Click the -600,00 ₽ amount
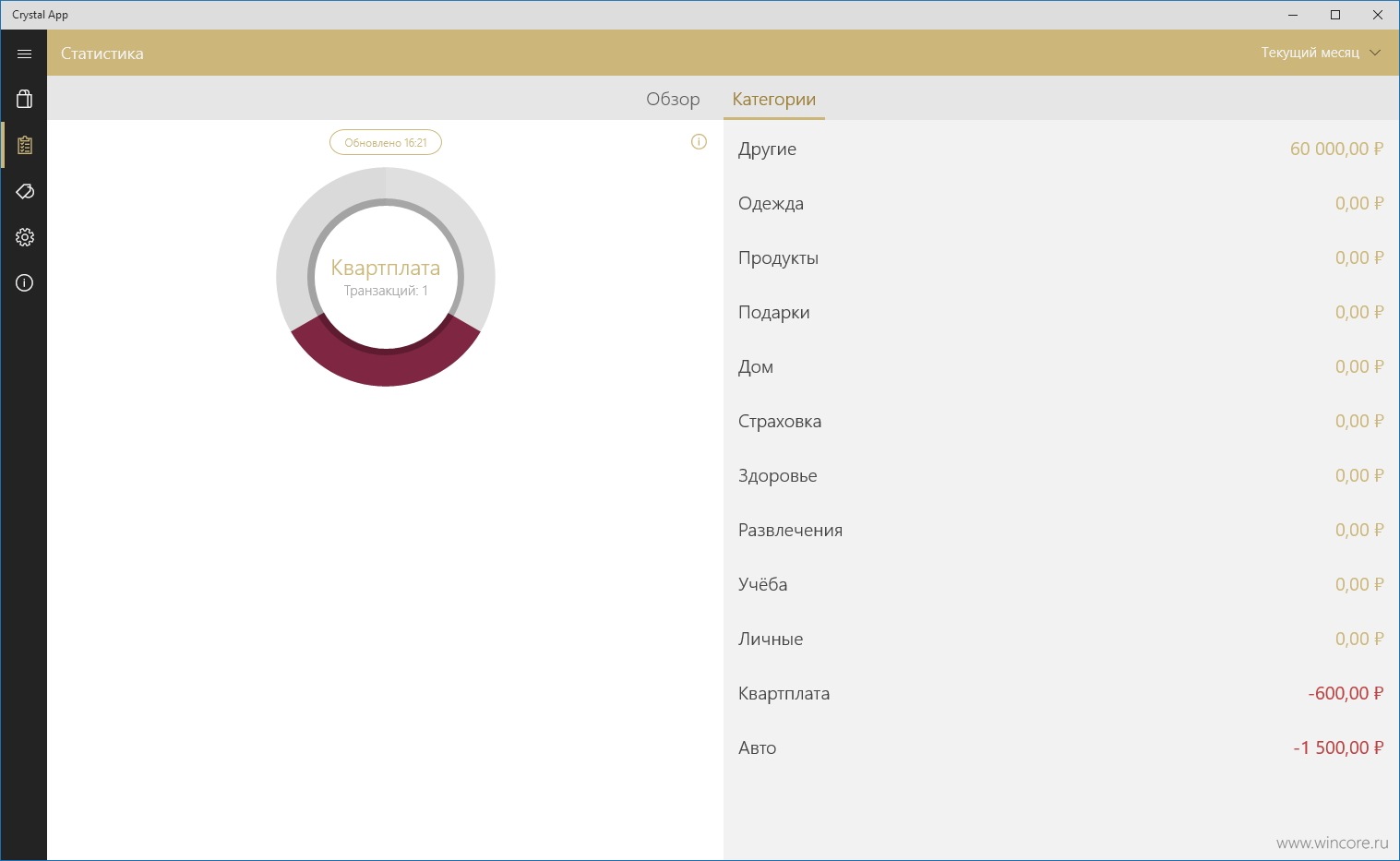This screenshot has height=861, width=1400. point(1346,693)
